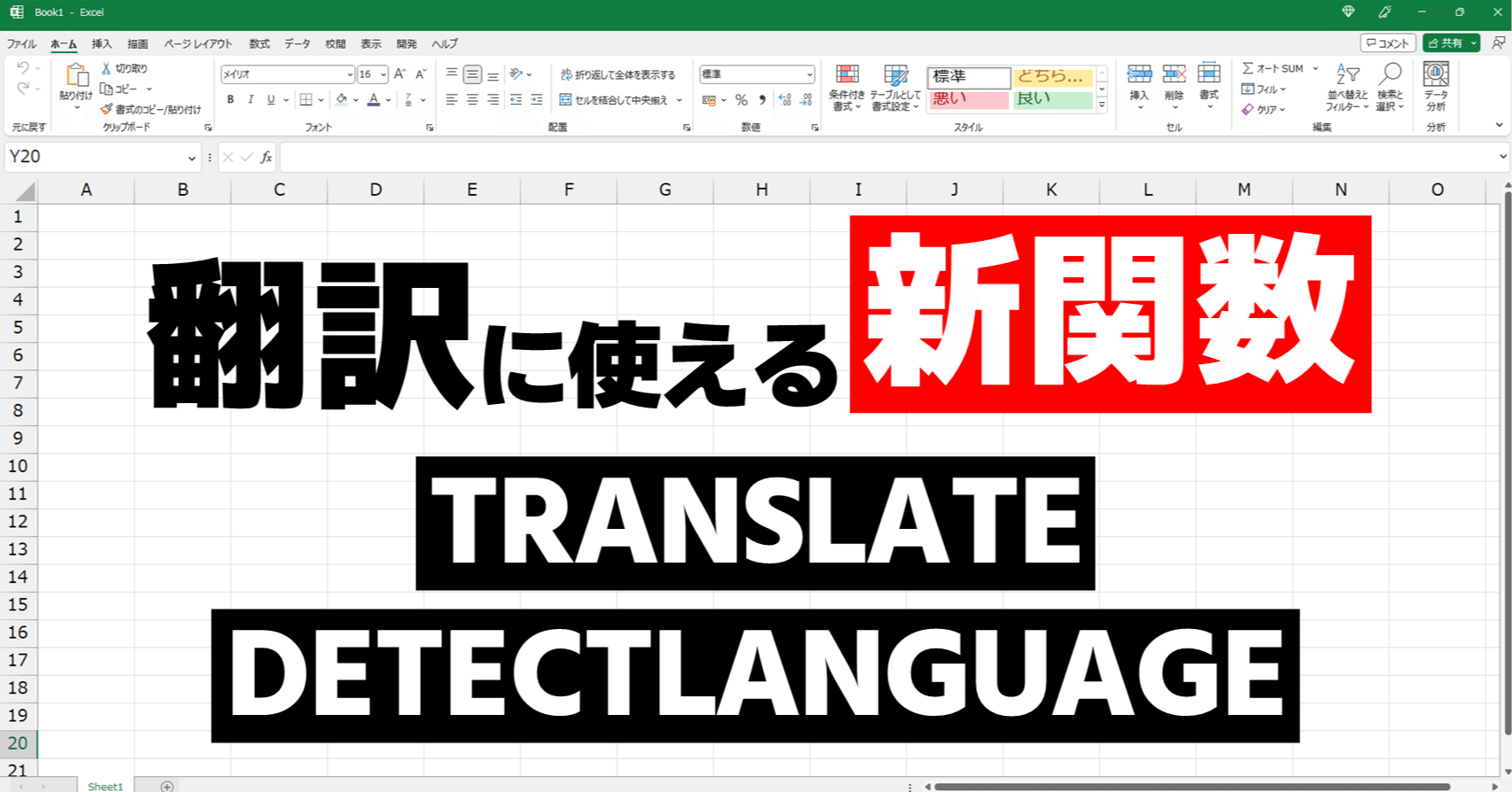Image resolution: width=1512 pixels, height=792 pixels.
Task: Open accounting number format icon
Action: 709,100
